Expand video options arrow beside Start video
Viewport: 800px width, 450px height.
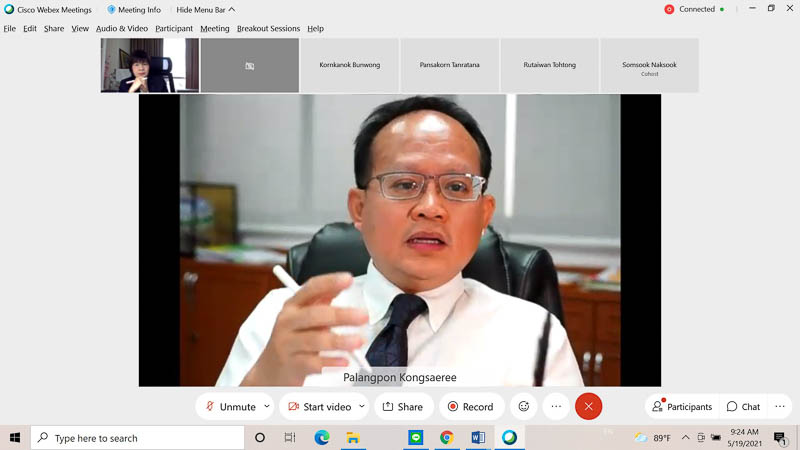(x=362, y=407)
